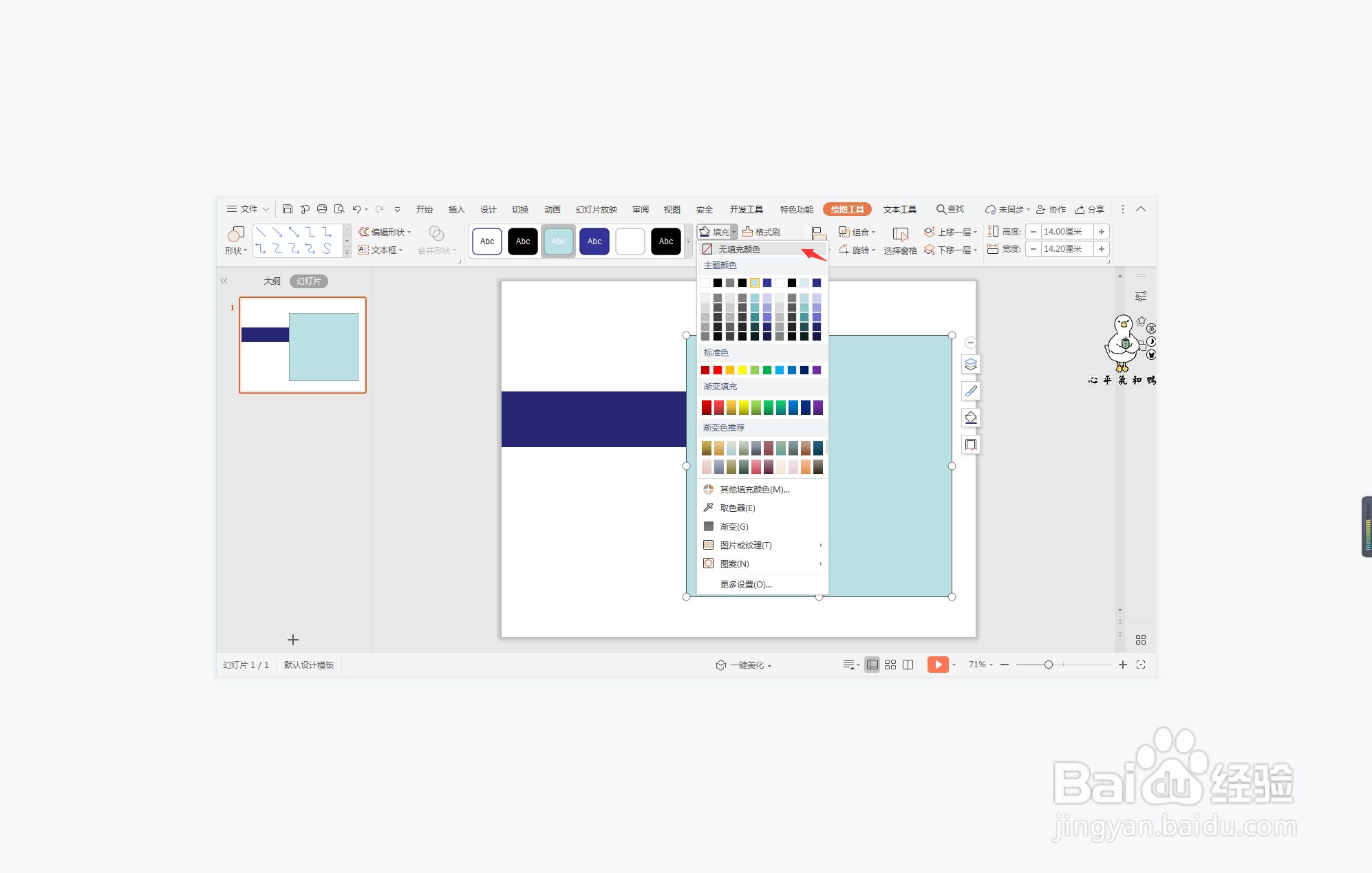Screen dimensions: 1372x873
Task: Click the Print icon
Action: [x=321, y=209]
